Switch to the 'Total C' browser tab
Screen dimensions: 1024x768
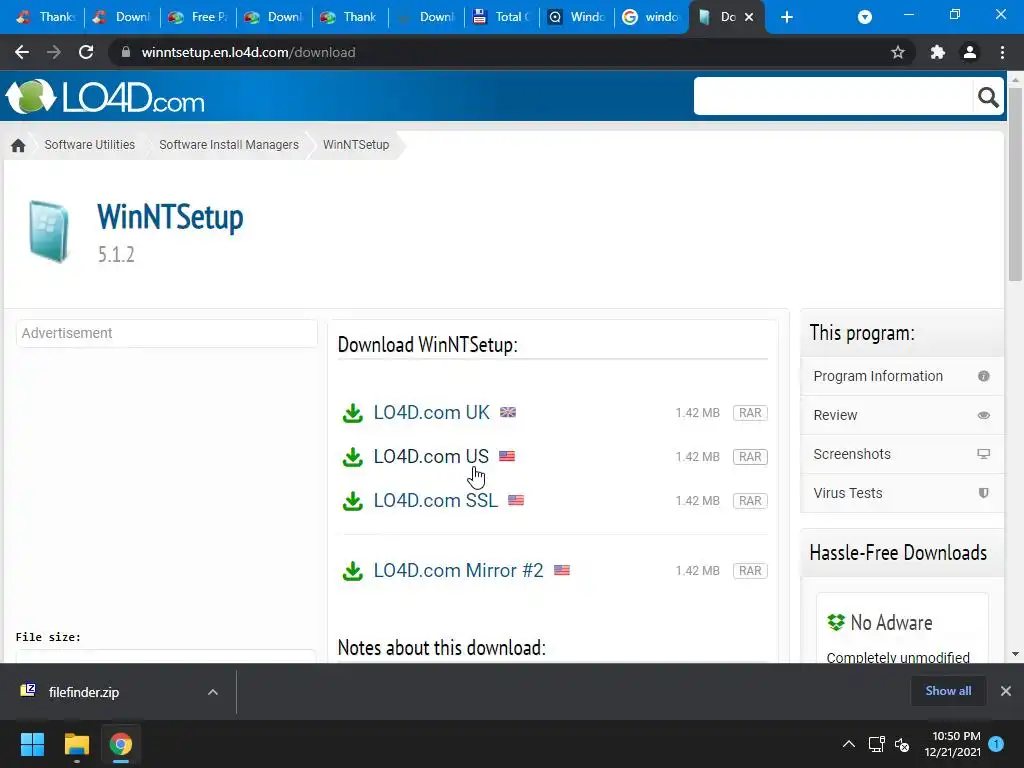coord(502,17)
